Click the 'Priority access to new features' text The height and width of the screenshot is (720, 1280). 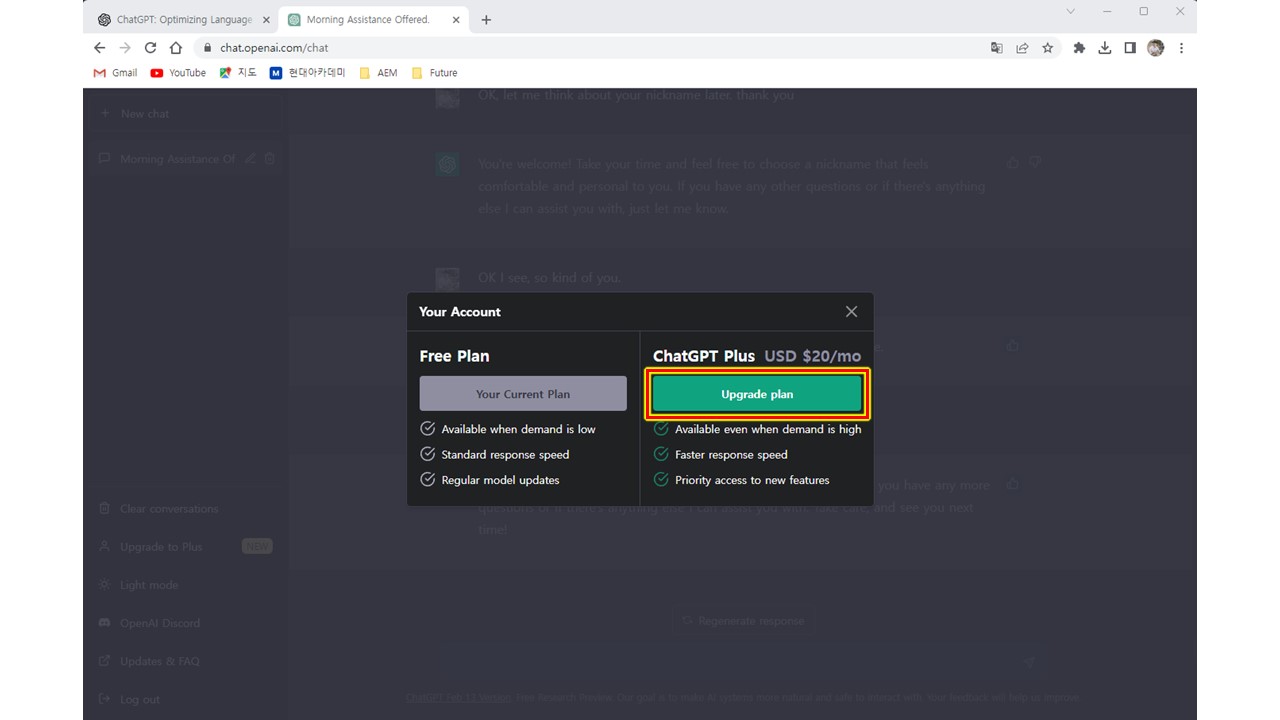click(x=752, y=480)
